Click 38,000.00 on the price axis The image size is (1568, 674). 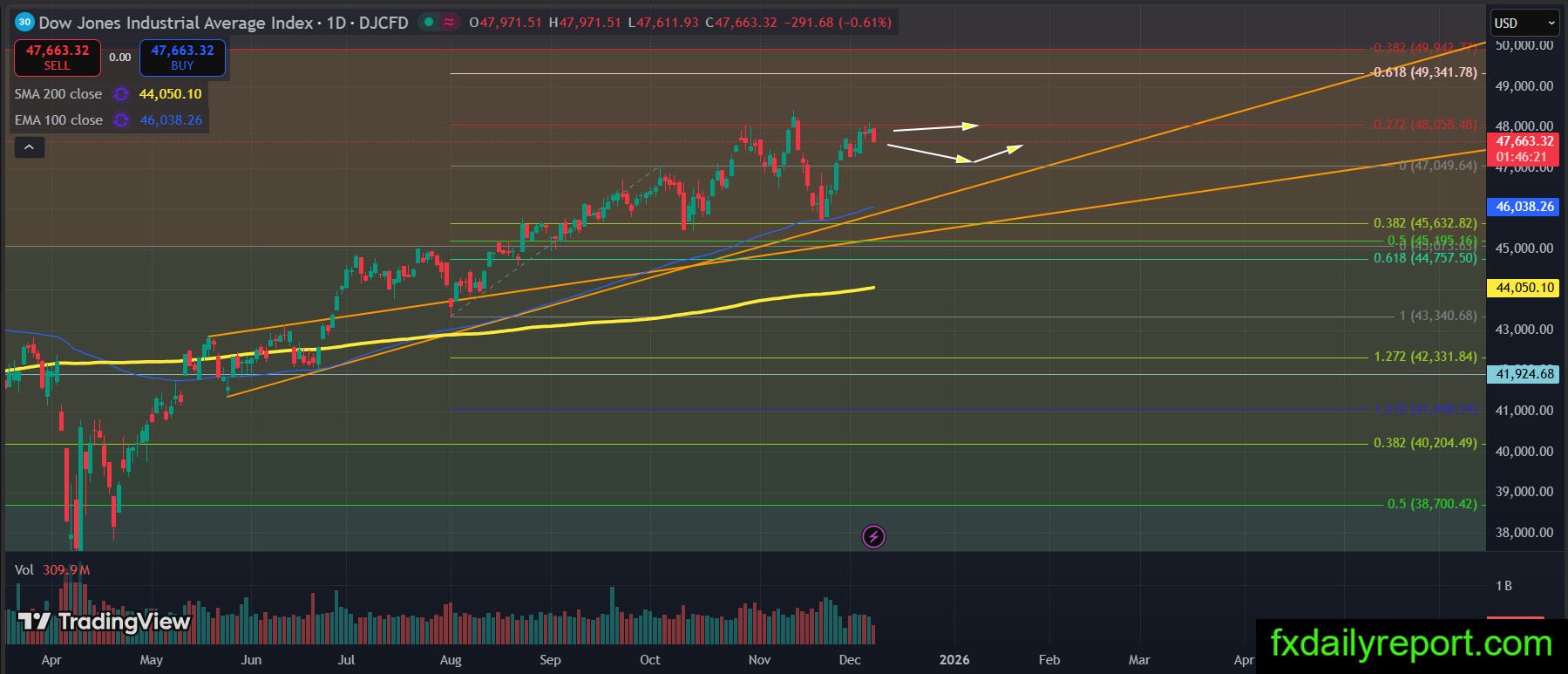1524,533
